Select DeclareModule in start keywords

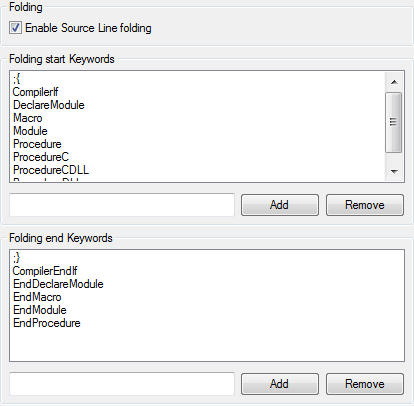[49, 105]
